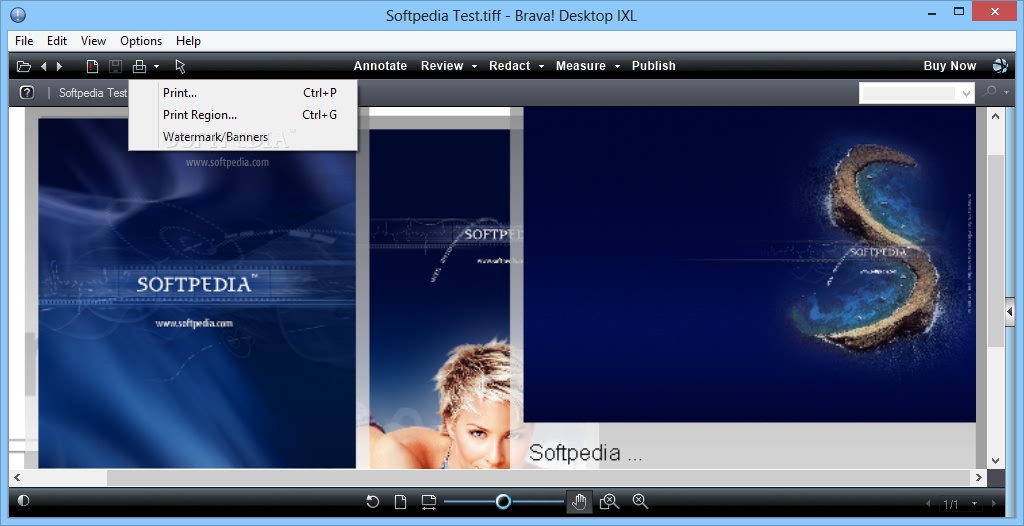Expand the Measure dropdown arrow
1024x526 pixels.
[617, 67]
